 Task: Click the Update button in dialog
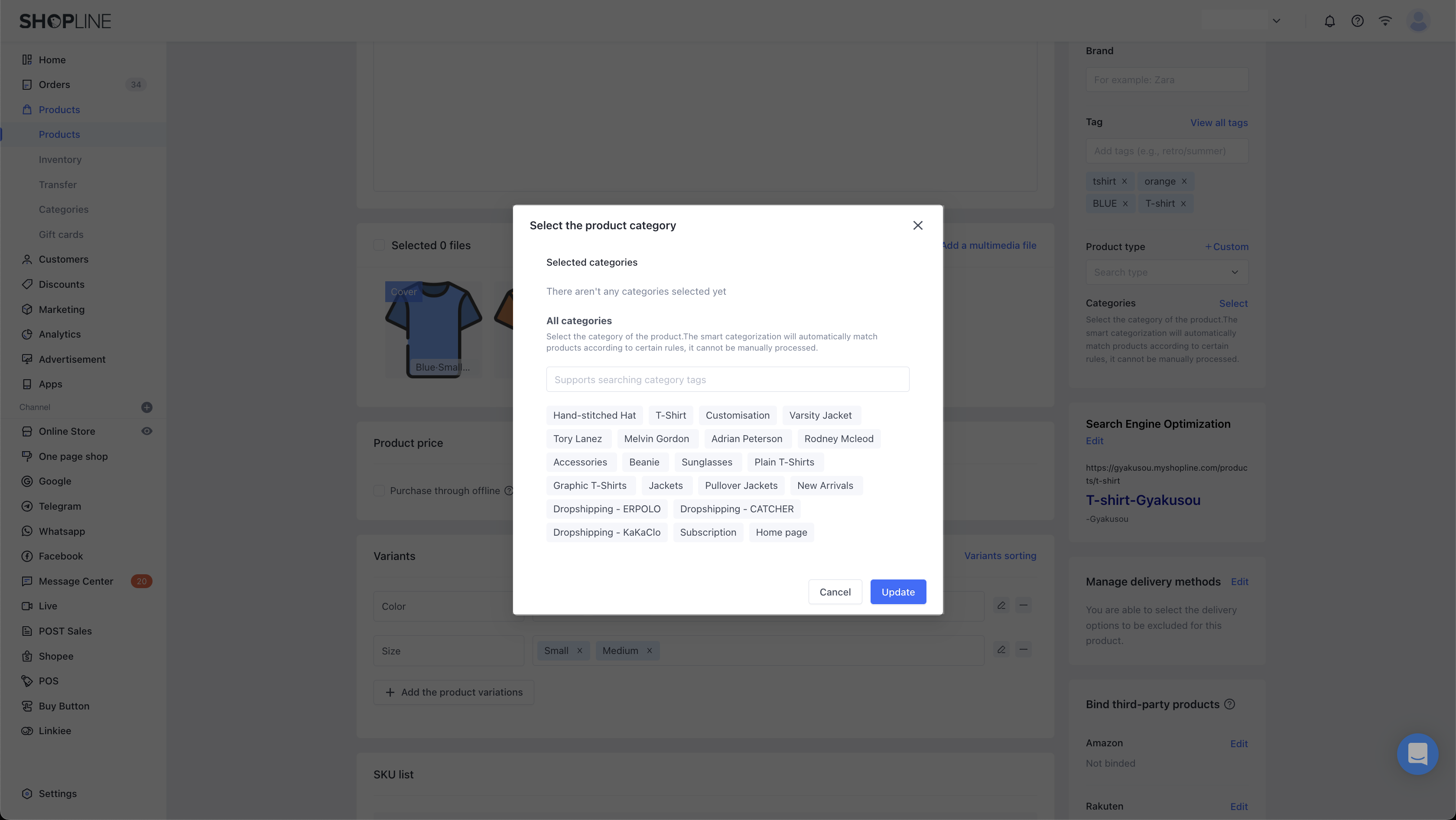(x=897, y=592)
